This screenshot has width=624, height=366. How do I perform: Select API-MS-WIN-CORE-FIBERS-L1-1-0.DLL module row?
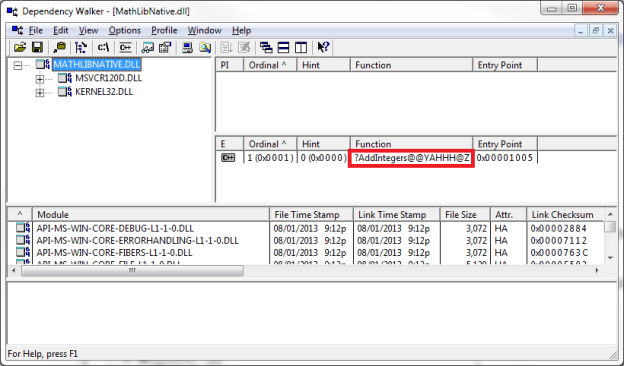[306, 253]
